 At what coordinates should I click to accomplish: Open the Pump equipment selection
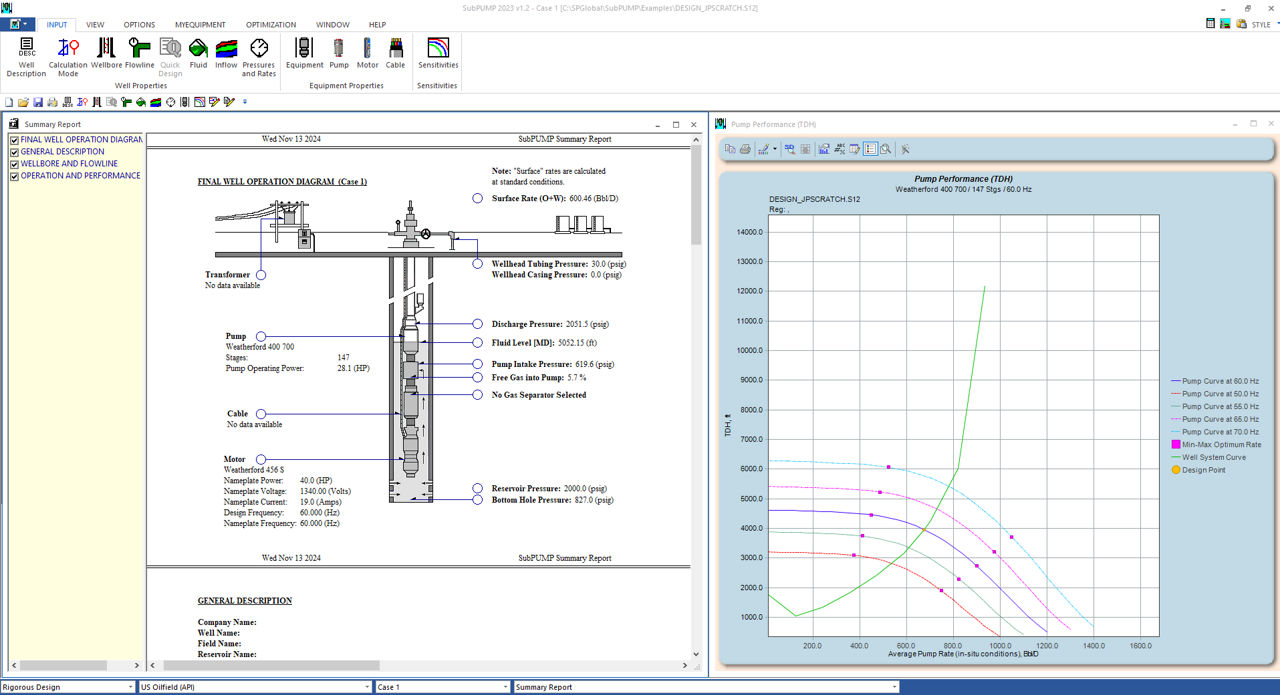pos(339,53)
